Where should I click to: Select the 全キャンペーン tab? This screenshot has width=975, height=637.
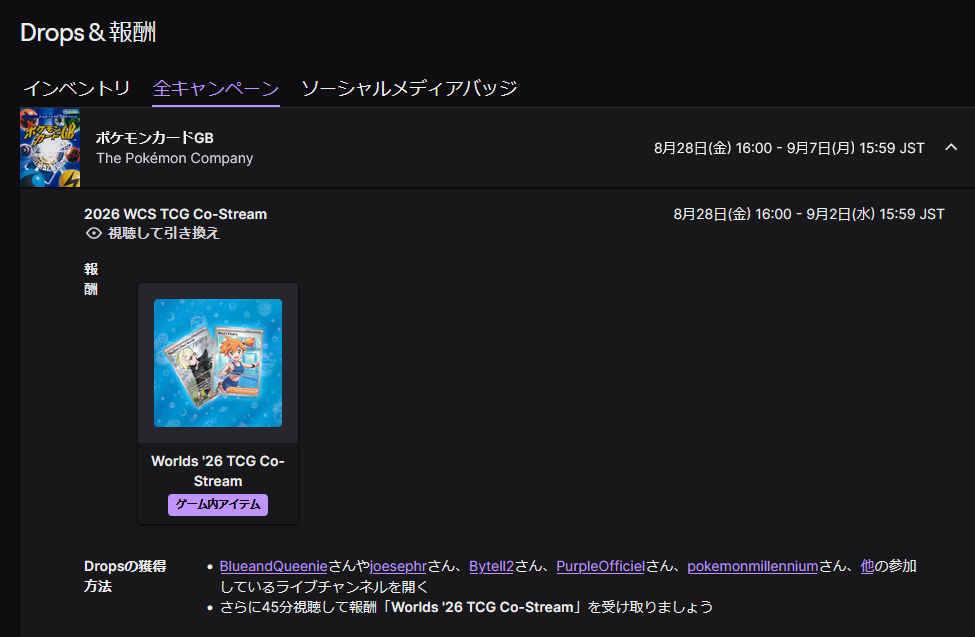tap(216, 88)
